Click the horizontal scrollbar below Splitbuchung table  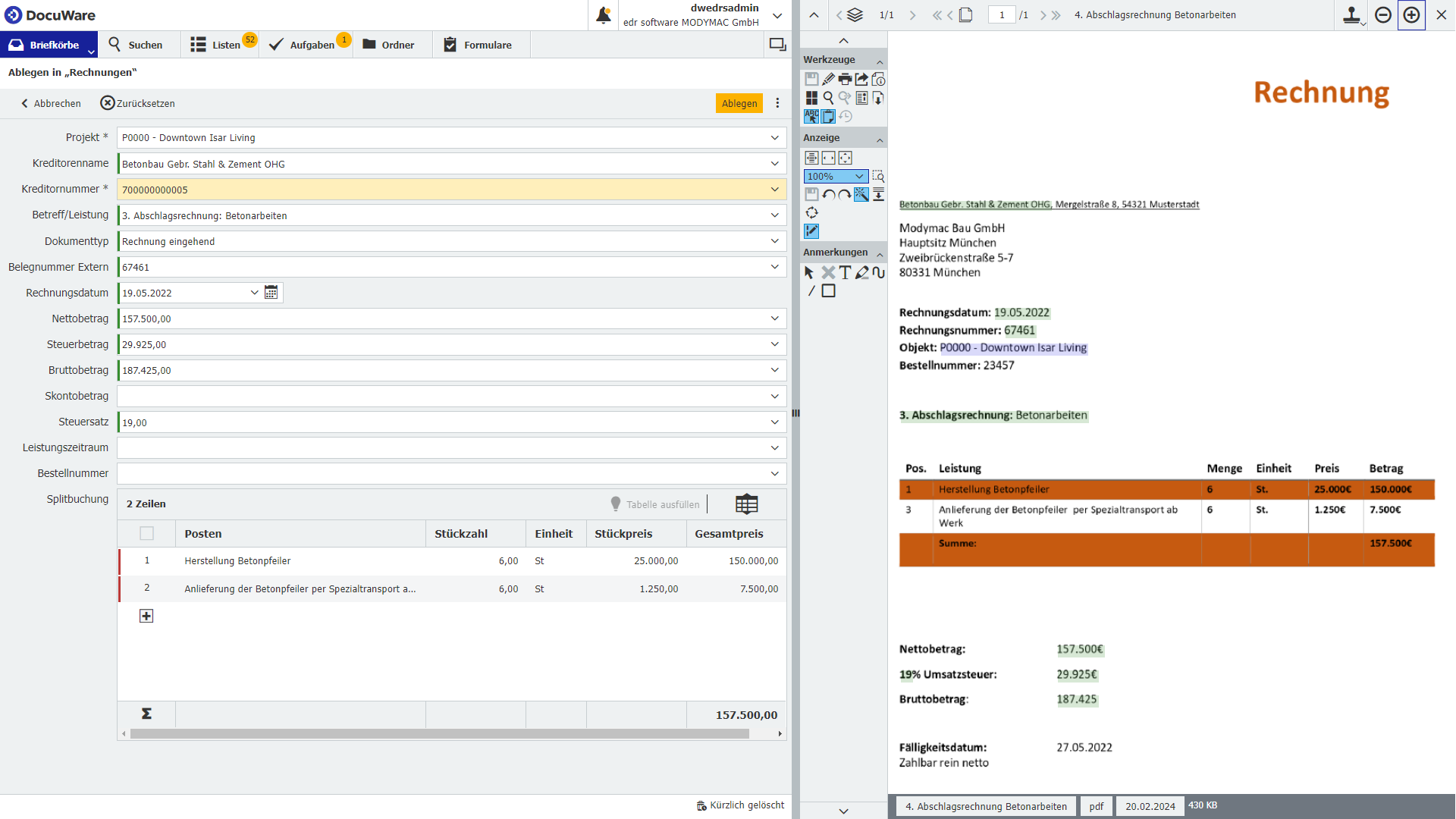[440, 733]
